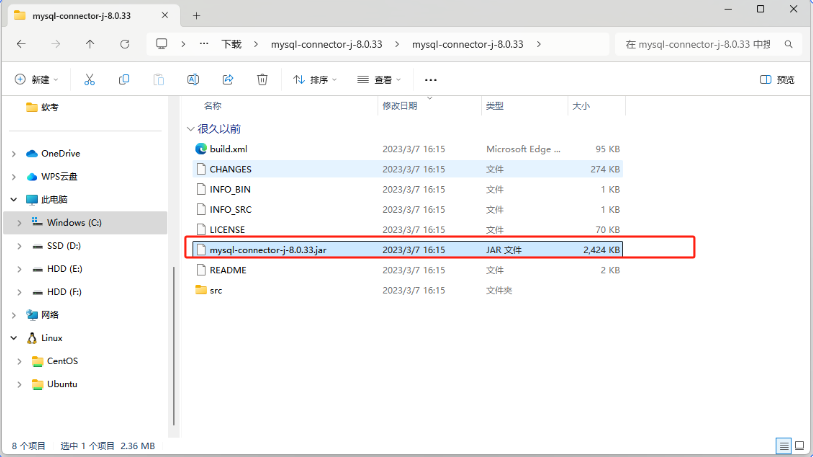Click the breadcrumb ellipsis for hidden path
Viewport: 813px width, 457px height.
(x=204, y=44)
